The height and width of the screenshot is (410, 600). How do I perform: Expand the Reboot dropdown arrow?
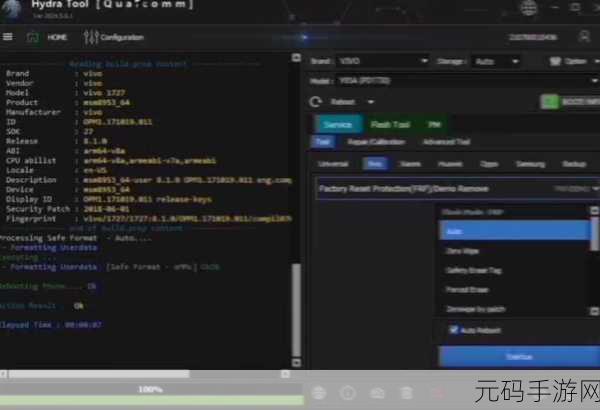(x=370, y=102)
